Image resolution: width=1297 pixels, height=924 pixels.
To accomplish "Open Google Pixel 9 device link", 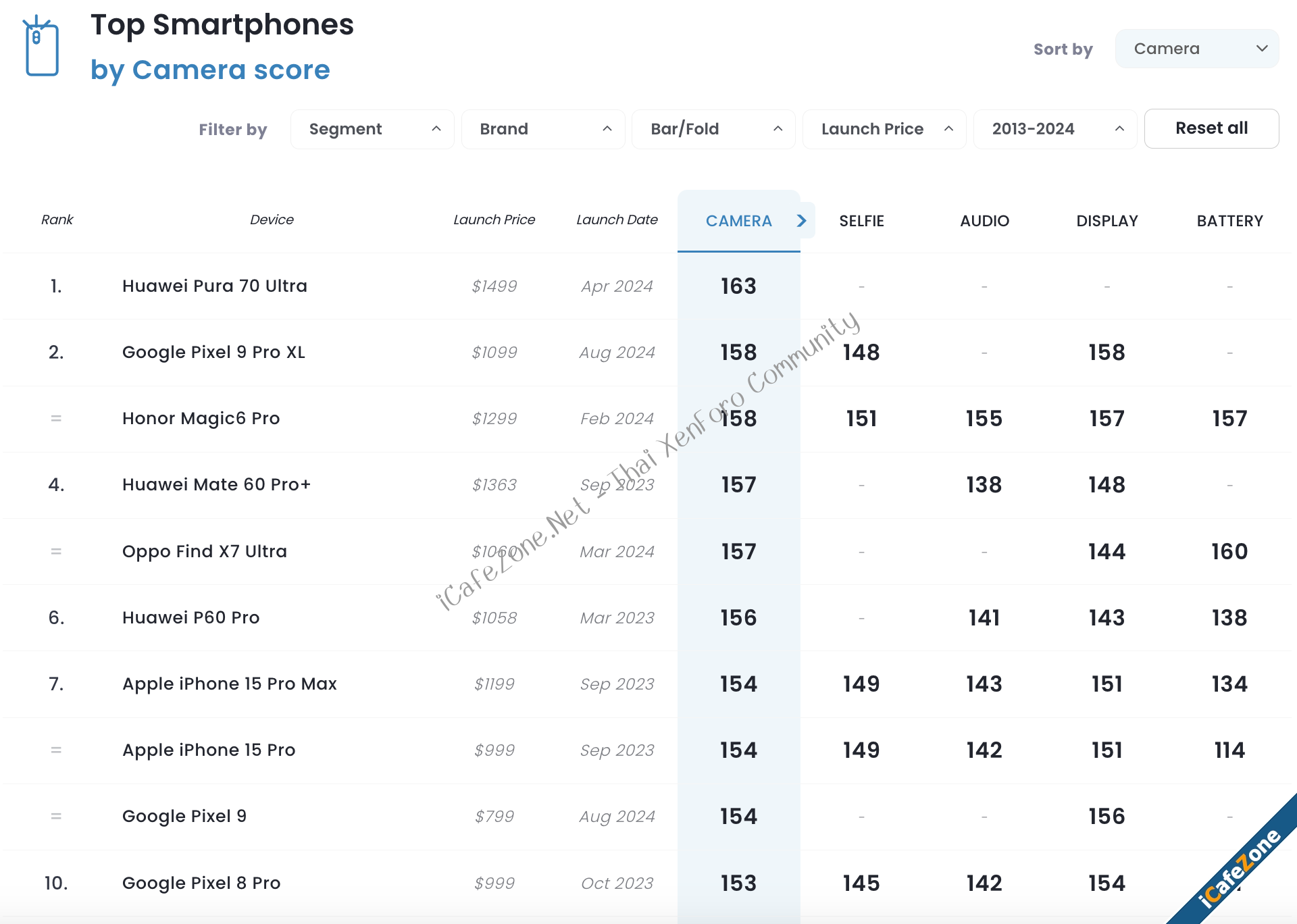I will (x=184, y=816).
